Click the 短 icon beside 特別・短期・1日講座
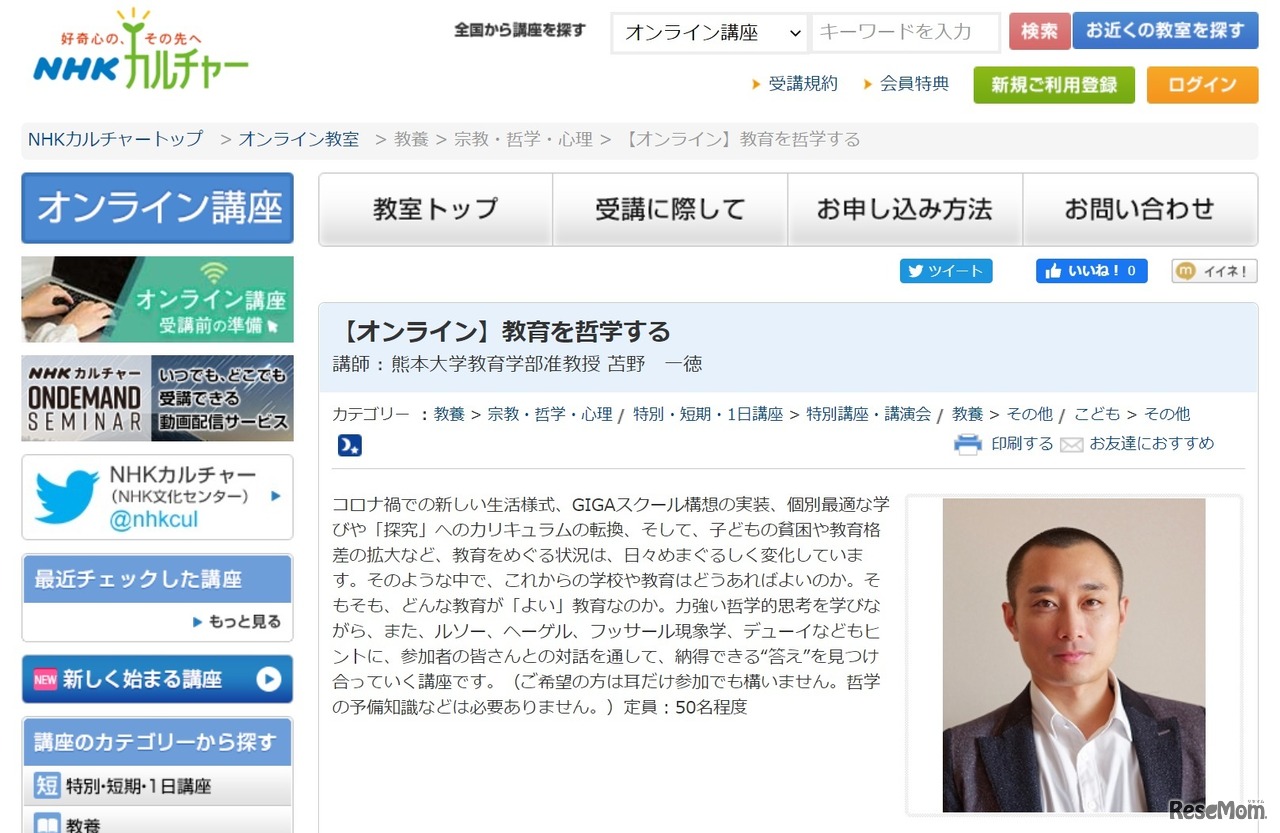The image size is (1280, 833). click(46, 786)
